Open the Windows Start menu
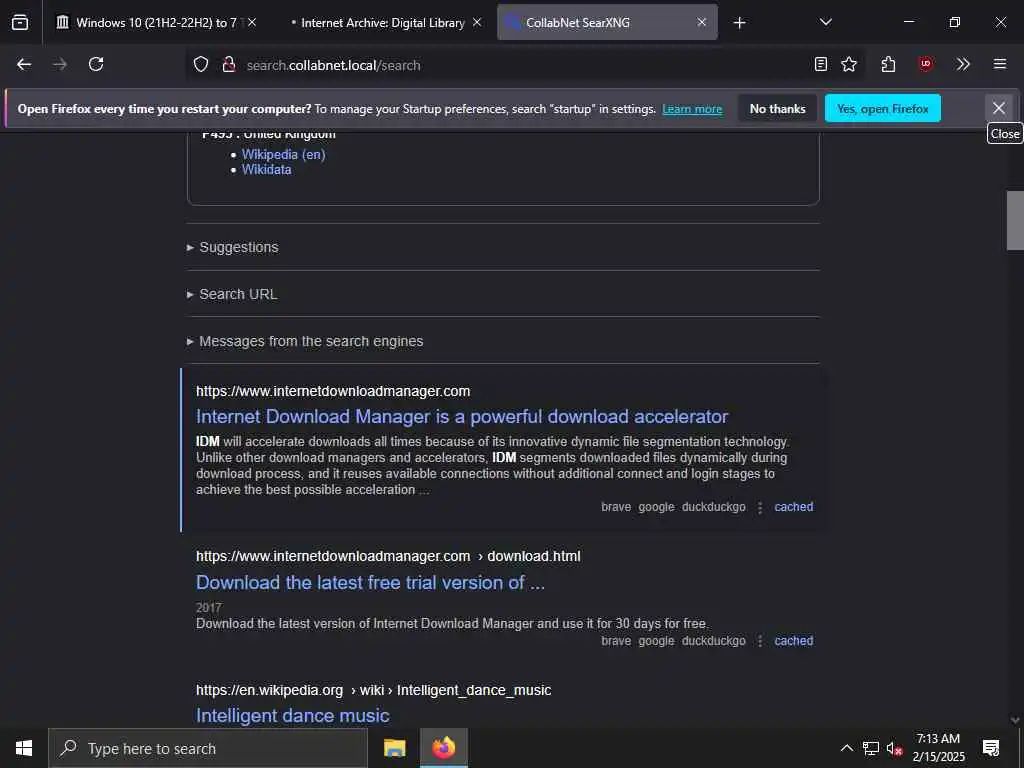Image resolution: width=1024 pixels, height=768 pixels. pyautogui.click(x=24, y=748)
